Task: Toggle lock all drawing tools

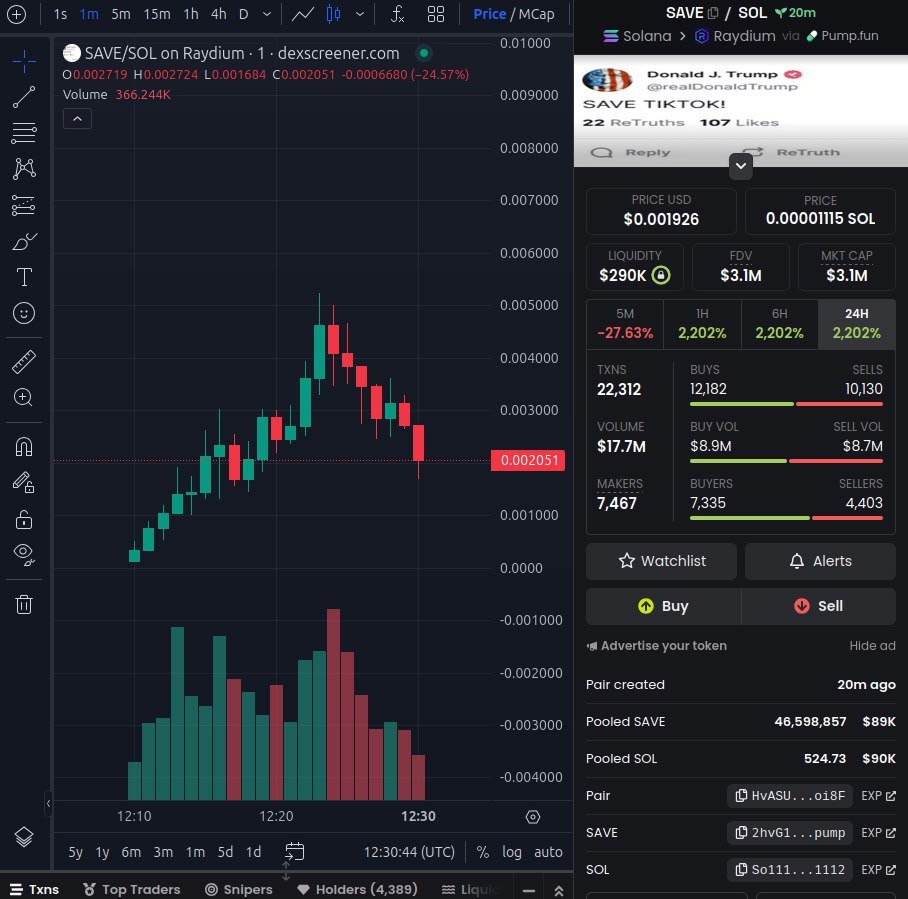Action: click(x=24, y=519)
